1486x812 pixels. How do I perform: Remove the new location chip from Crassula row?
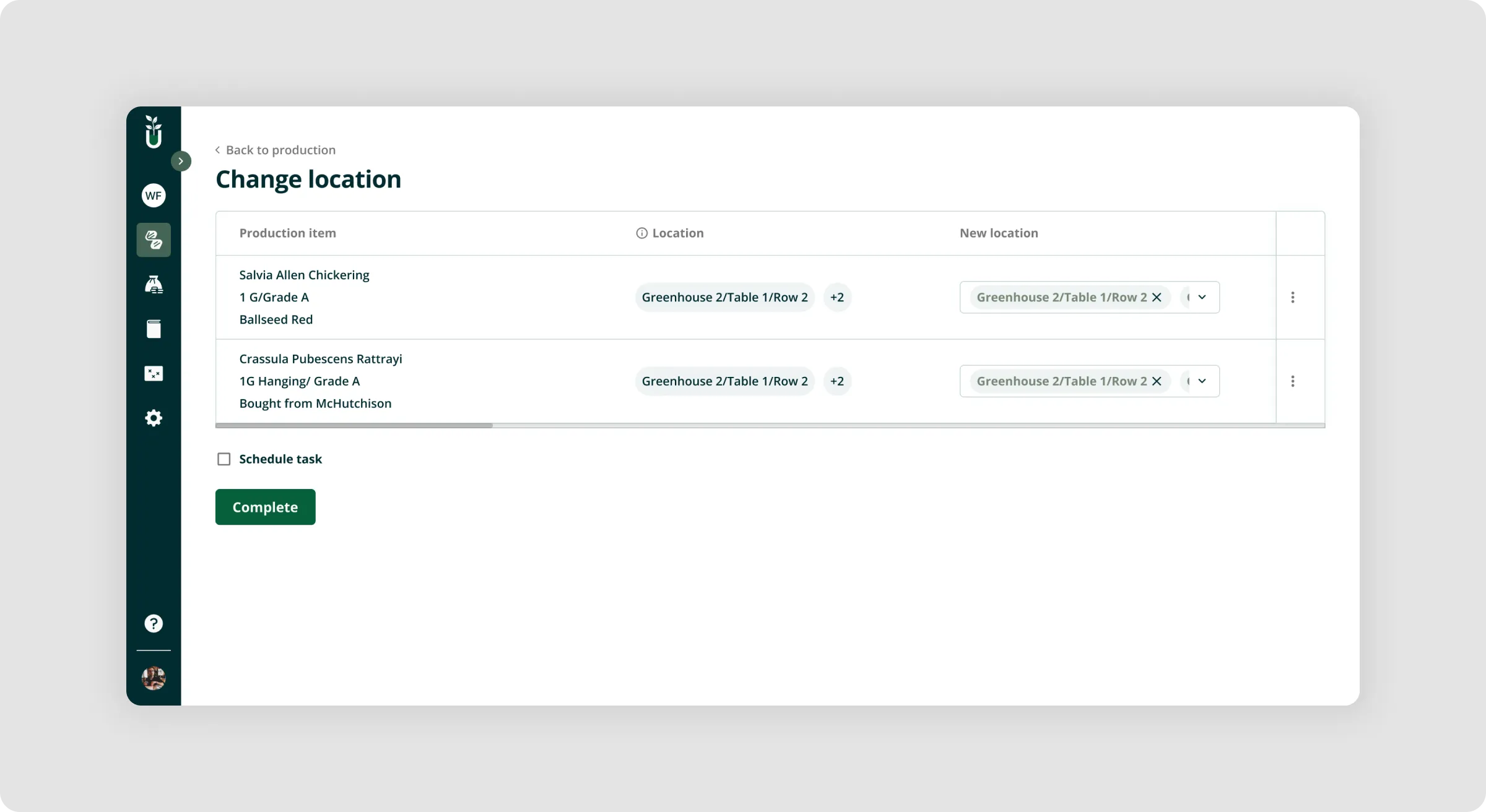click(1158, 381)
